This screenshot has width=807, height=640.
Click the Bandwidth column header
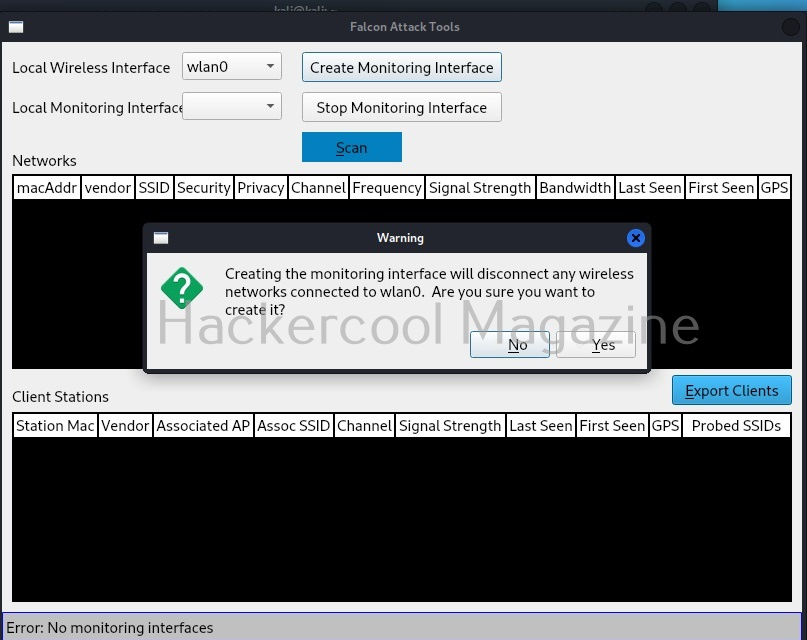point(575,188)
